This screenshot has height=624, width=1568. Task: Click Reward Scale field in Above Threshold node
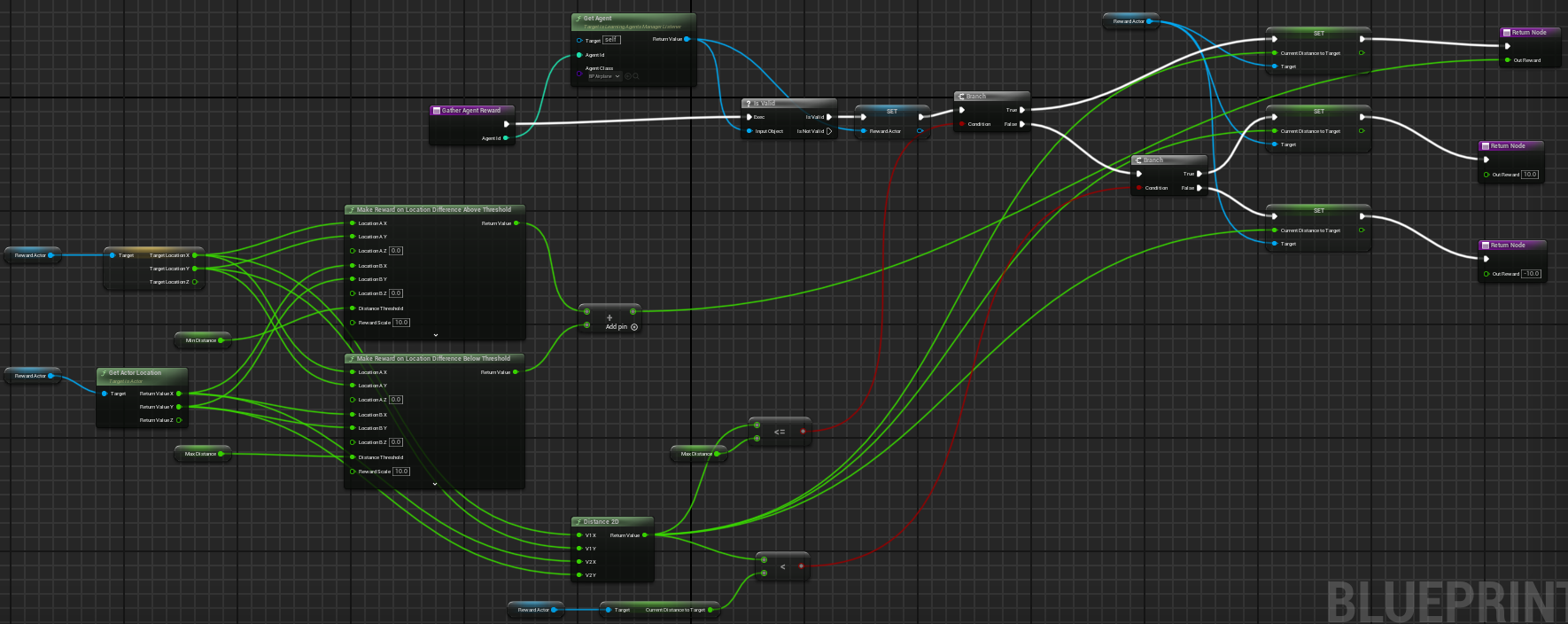click(x=401, y=323)
